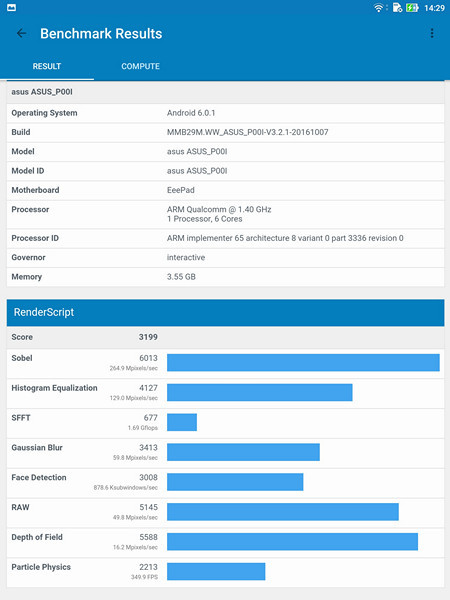The image size is (450, 600).
Task: Tap the Face Detection result bar
Action: tap(235, 482)
